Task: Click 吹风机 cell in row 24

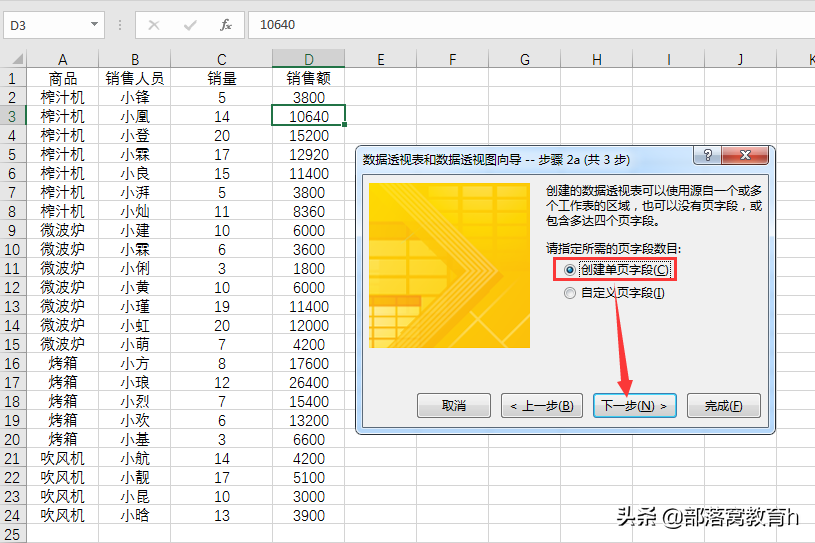Action: [62, 515]
